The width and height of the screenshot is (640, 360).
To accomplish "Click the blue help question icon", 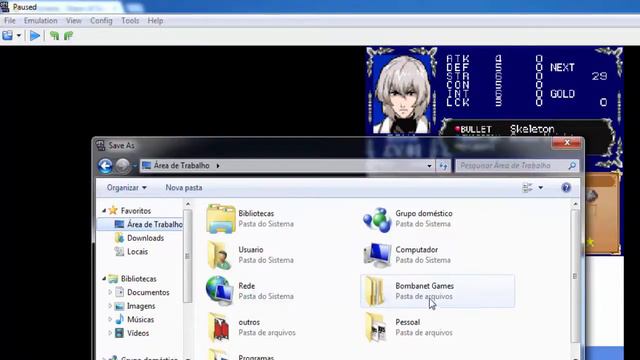I will click(566, 188).
